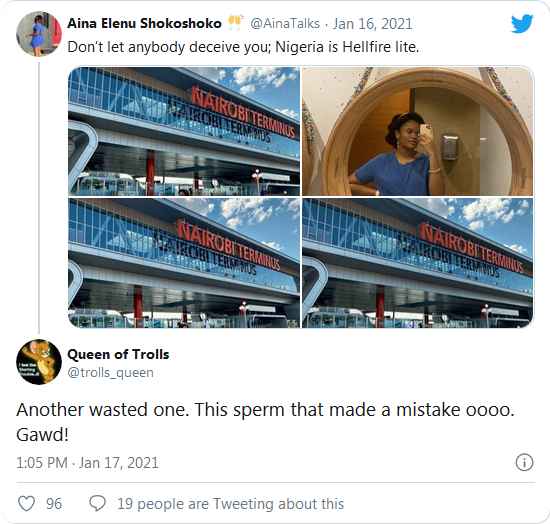Open bottom-right Nairobi Terminus photo
This screenshot has width=550, height=524.
coord(417,263)
